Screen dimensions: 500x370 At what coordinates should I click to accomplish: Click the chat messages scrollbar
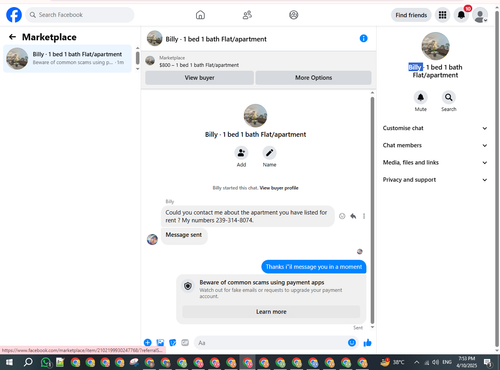372,210
